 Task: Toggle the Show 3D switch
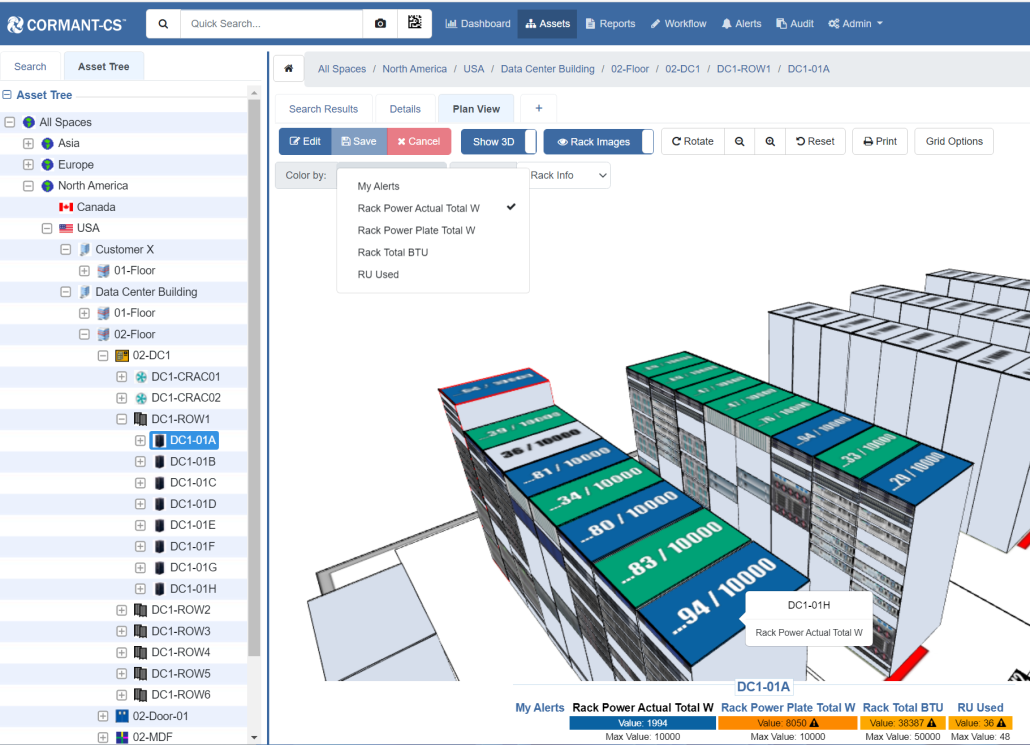pyautogui.click(x=498, y=142)
